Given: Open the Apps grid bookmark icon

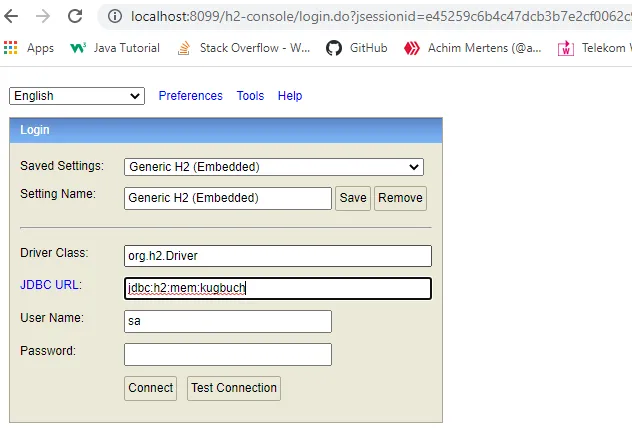Looking at the screenshot, I should click(11, 48).
